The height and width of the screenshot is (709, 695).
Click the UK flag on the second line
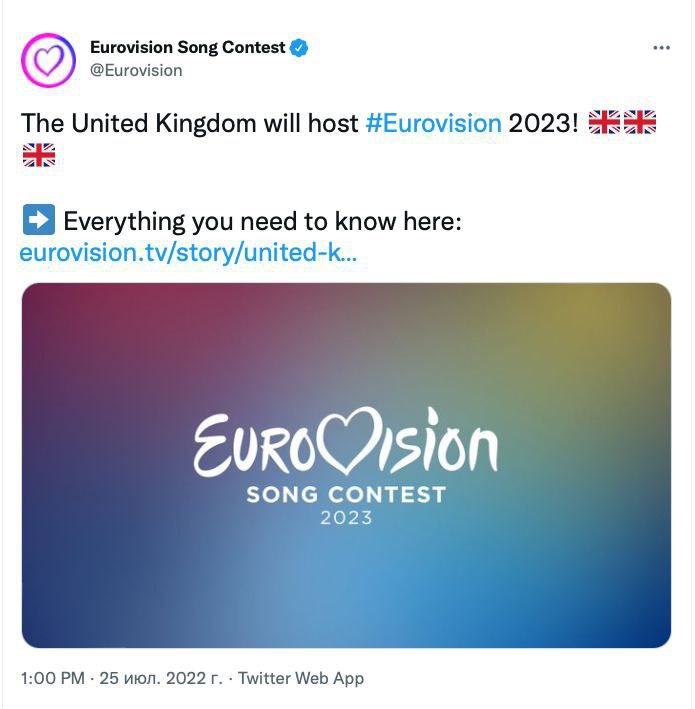38,155
